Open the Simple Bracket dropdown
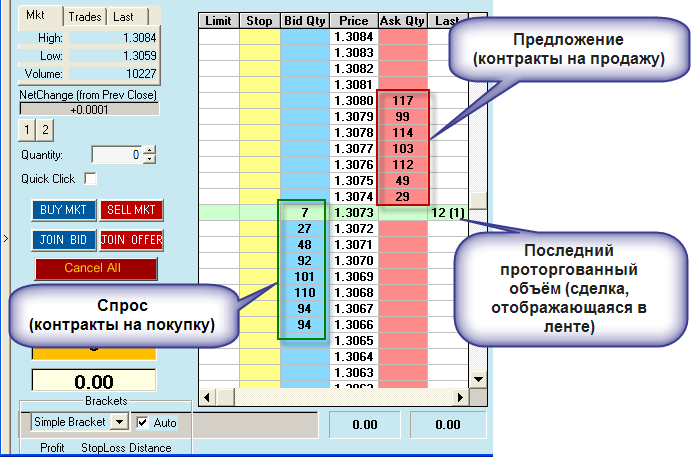The width and height of the screenshot is (696, 457). (x=118, y=422)
